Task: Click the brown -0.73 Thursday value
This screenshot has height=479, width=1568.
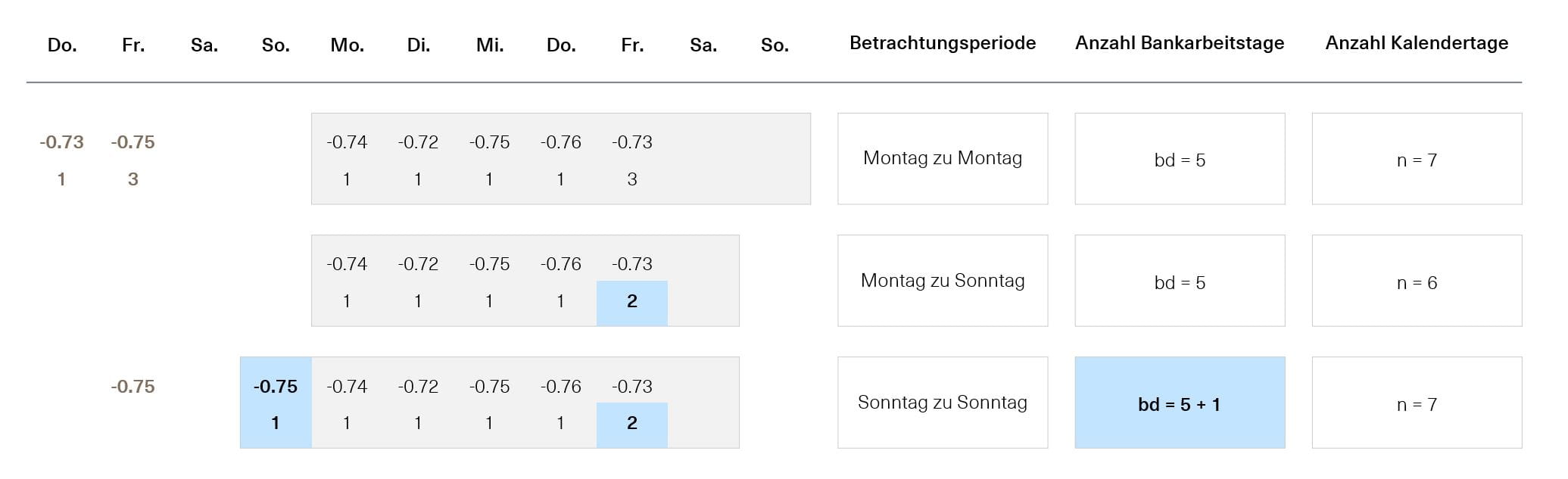Action: (x=62, y=142)
